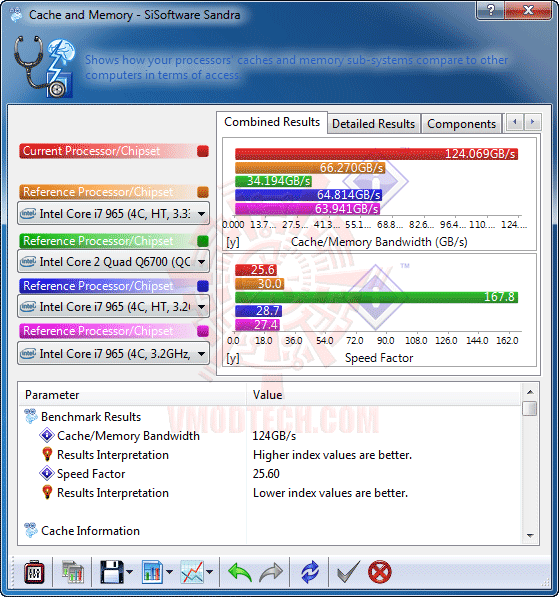This screenshot has height=597, width=559.
Task: Select the Combined Results tab
Action: pos(272,122)
